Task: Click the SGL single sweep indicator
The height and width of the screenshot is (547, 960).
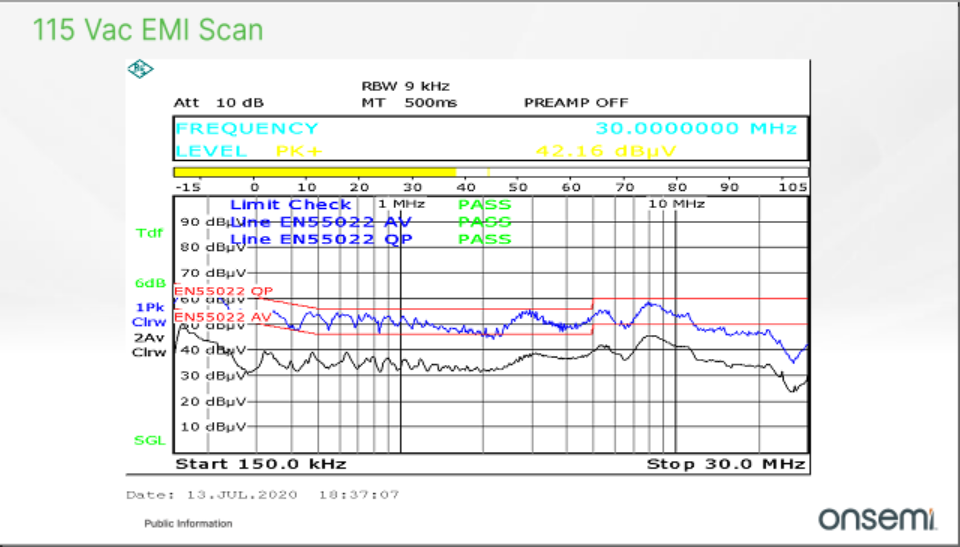Action: 149,440
